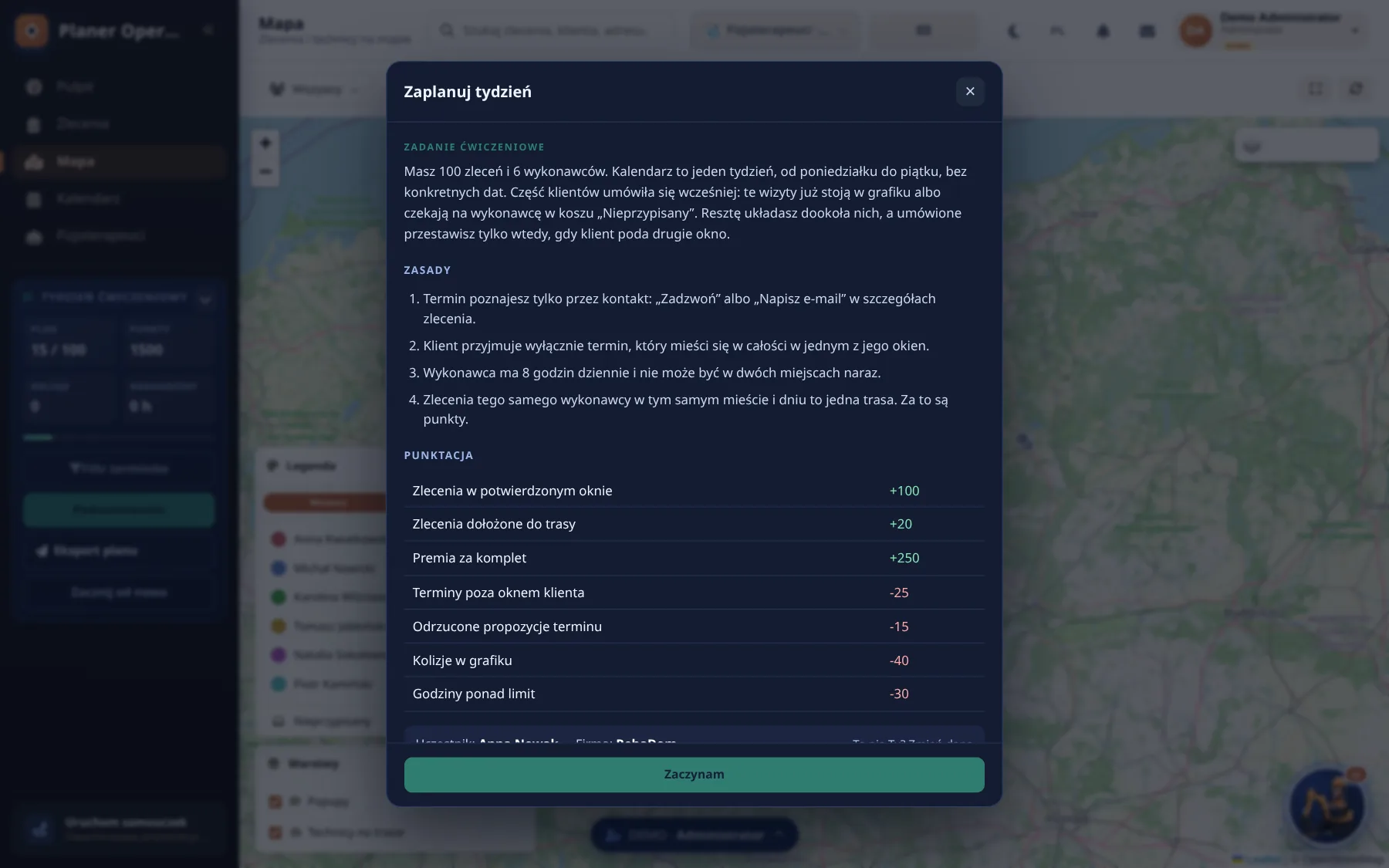Click the Zlecenia w potwierdzonym oknie row
1389x868 pixels.
(x=694, y=491)
